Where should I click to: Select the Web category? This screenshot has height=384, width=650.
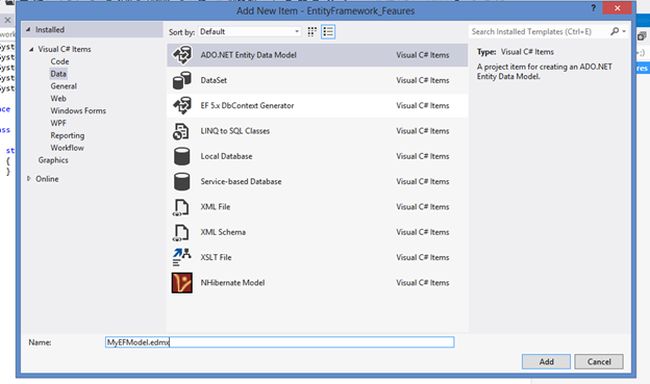click(x=58, y=98)
